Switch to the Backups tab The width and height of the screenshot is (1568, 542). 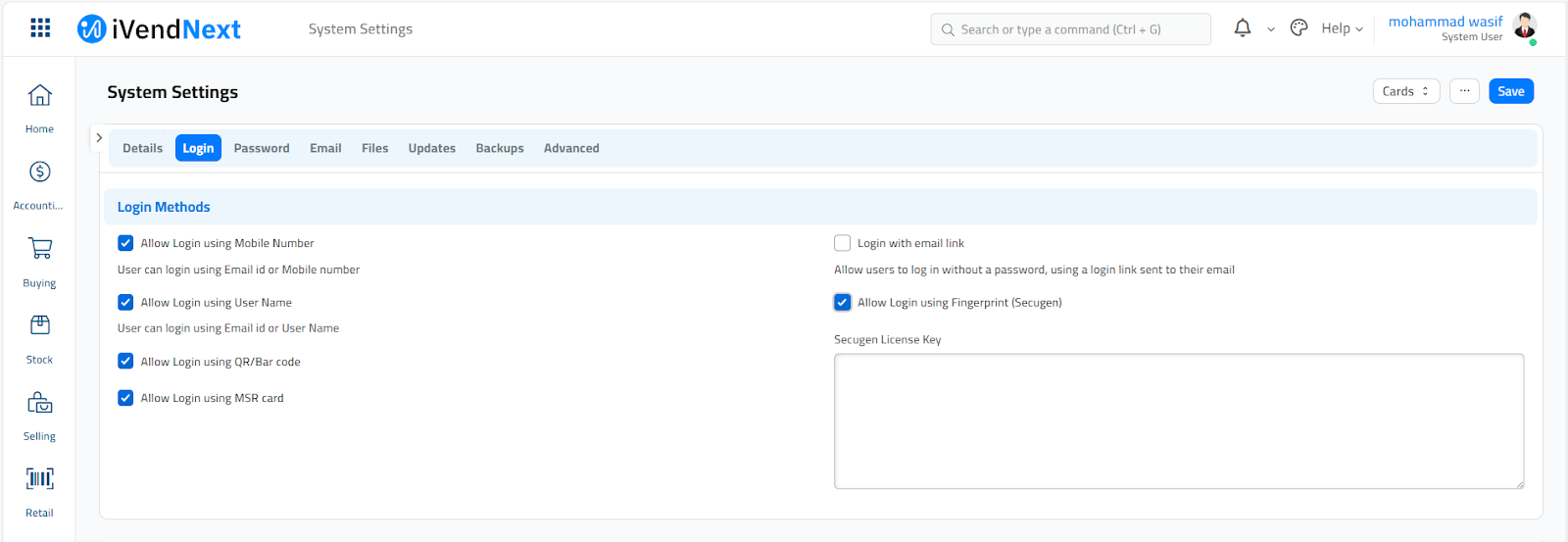click(500, 148)
